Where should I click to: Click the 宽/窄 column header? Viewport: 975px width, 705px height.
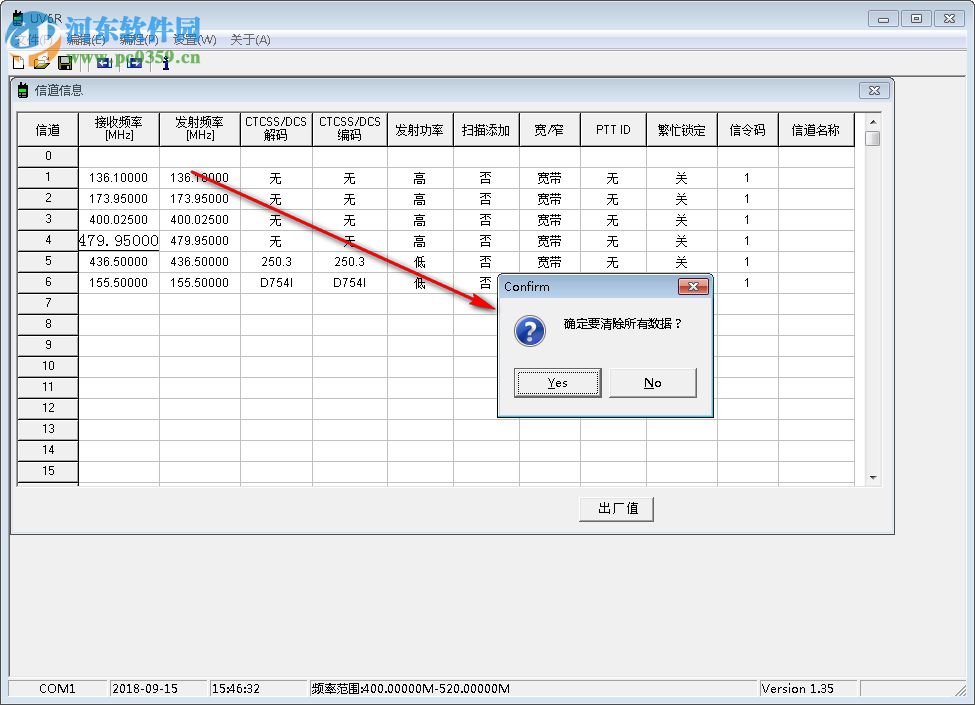point(550,129)
